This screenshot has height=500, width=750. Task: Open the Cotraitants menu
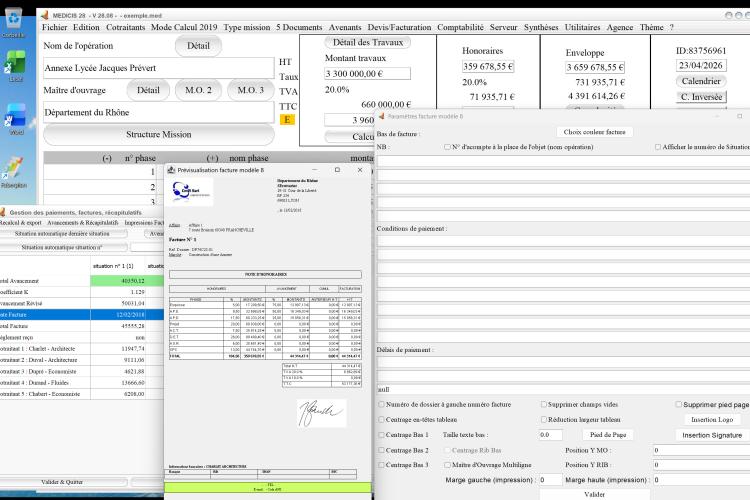tap(125, 27)
